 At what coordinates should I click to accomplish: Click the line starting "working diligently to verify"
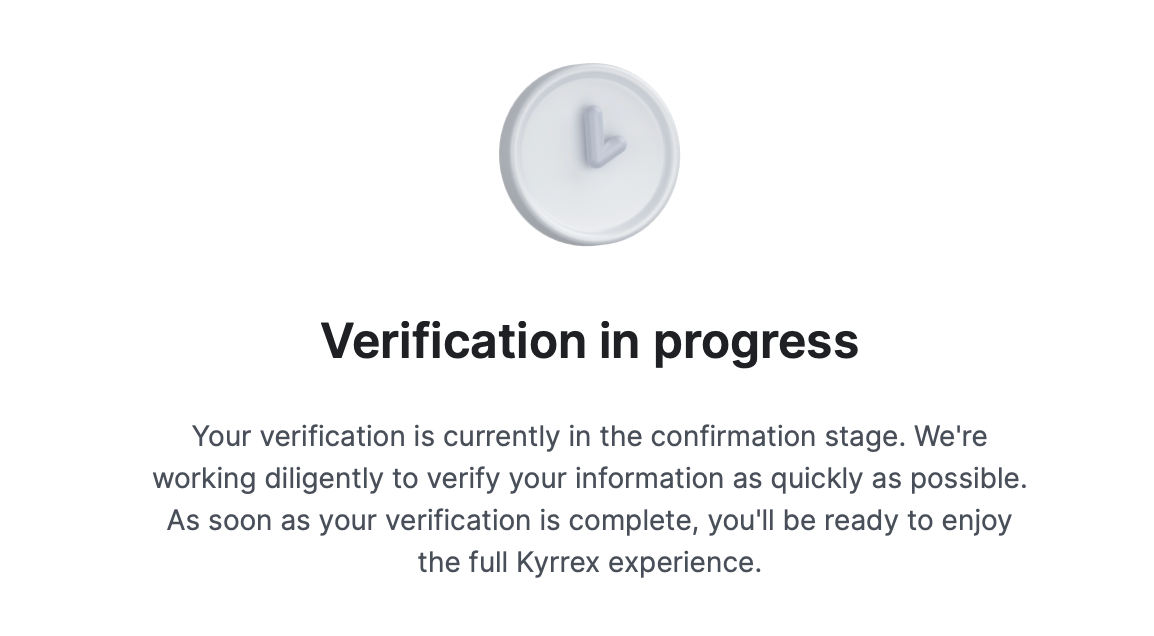[589, 479]
